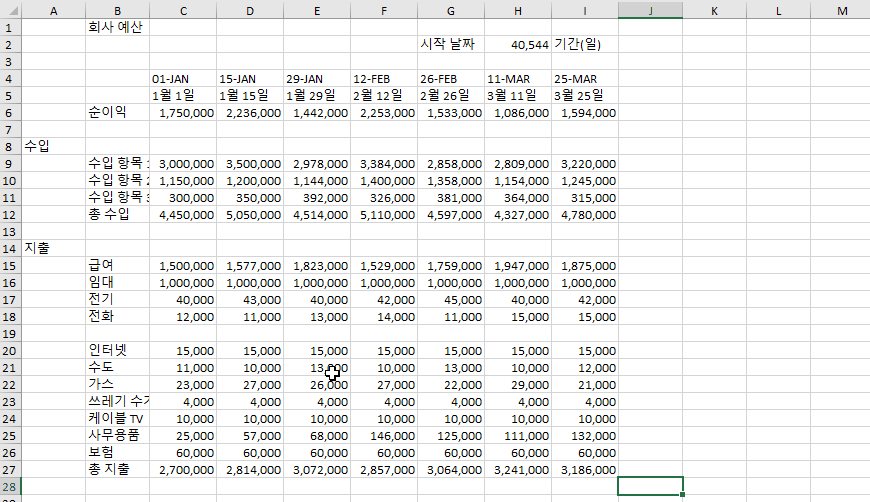Select the 01-JAN date cell
This screenshot has width=870, height=502.
(x=183, y=79)
